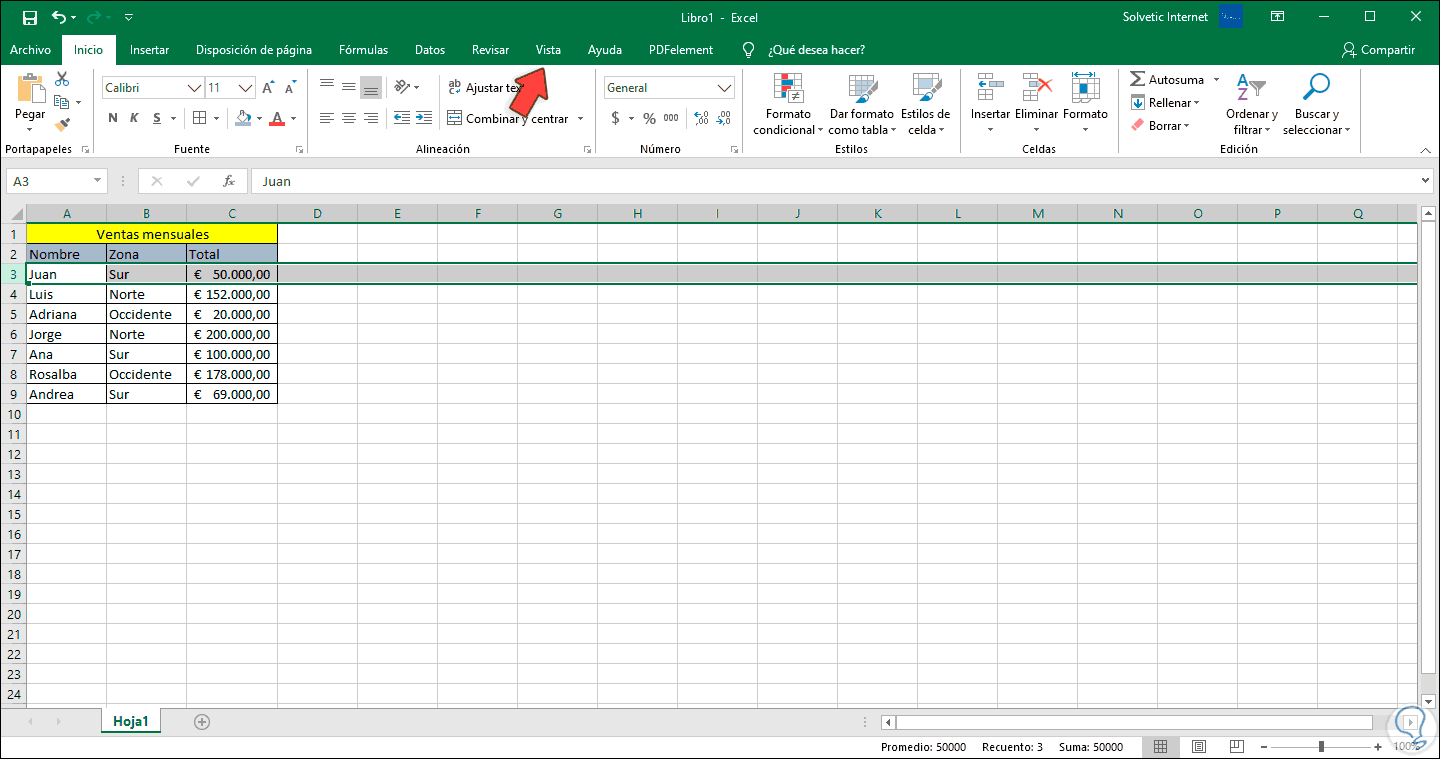
Task: Open Formato condicional
Action: point(788,105)
